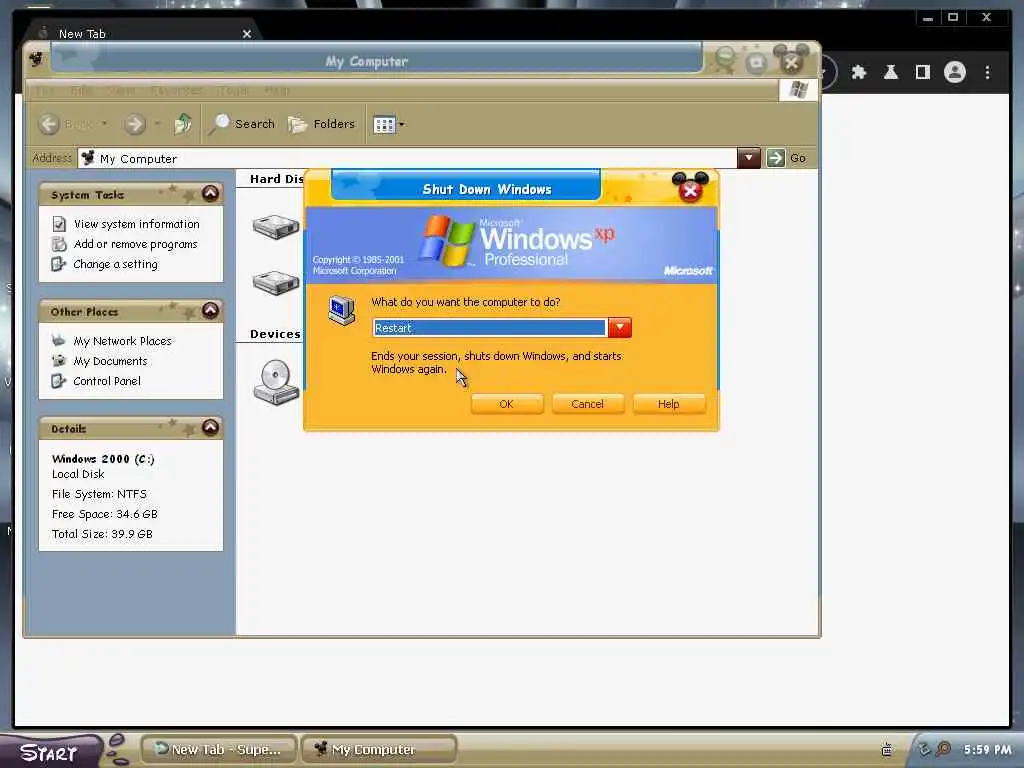Screen dimensions: 1024x768
Task: Select the second hard disk drive icon
Action: coord(276,283)
